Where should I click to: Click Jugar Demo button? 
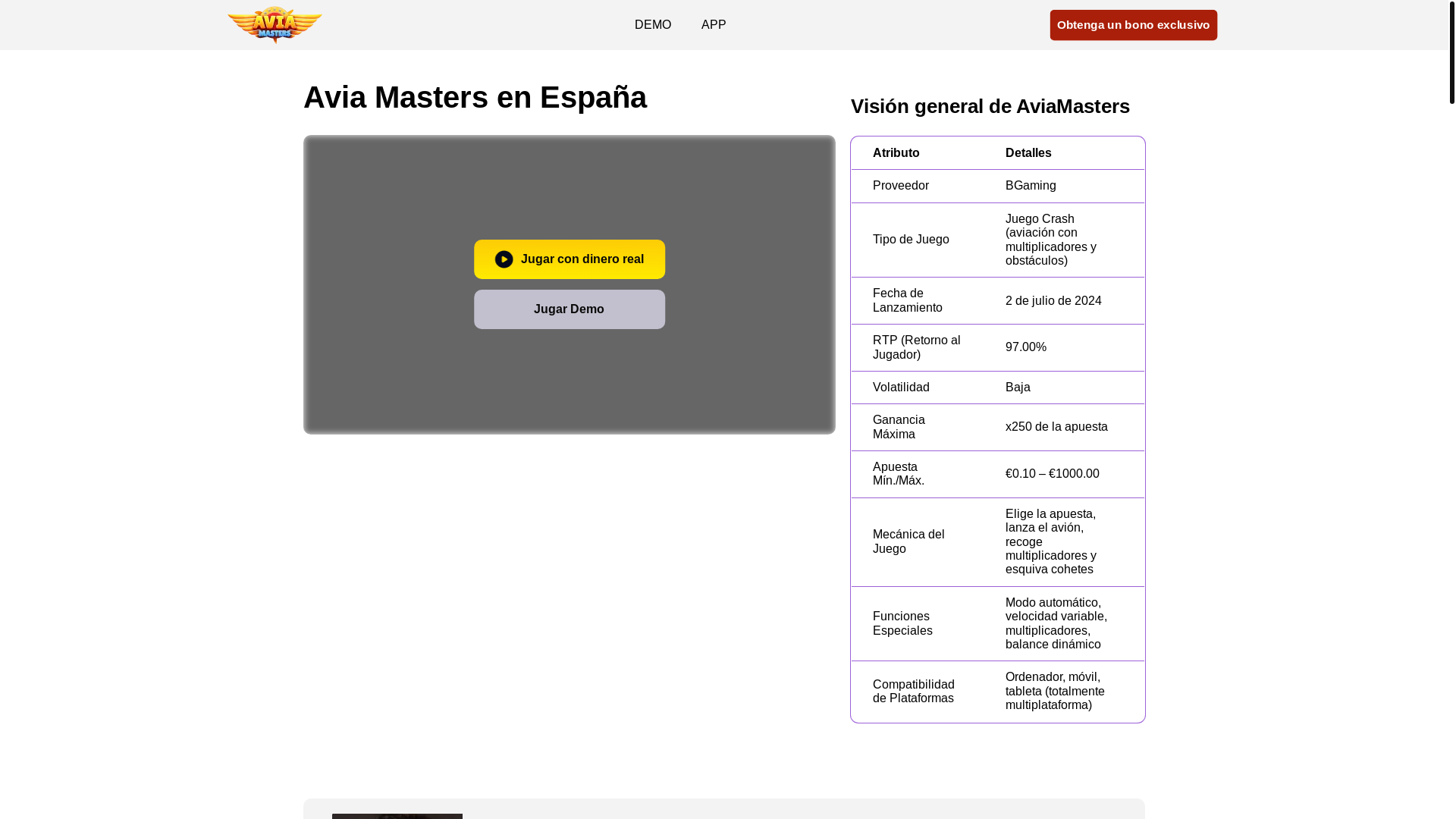click(x=570, y=309)
